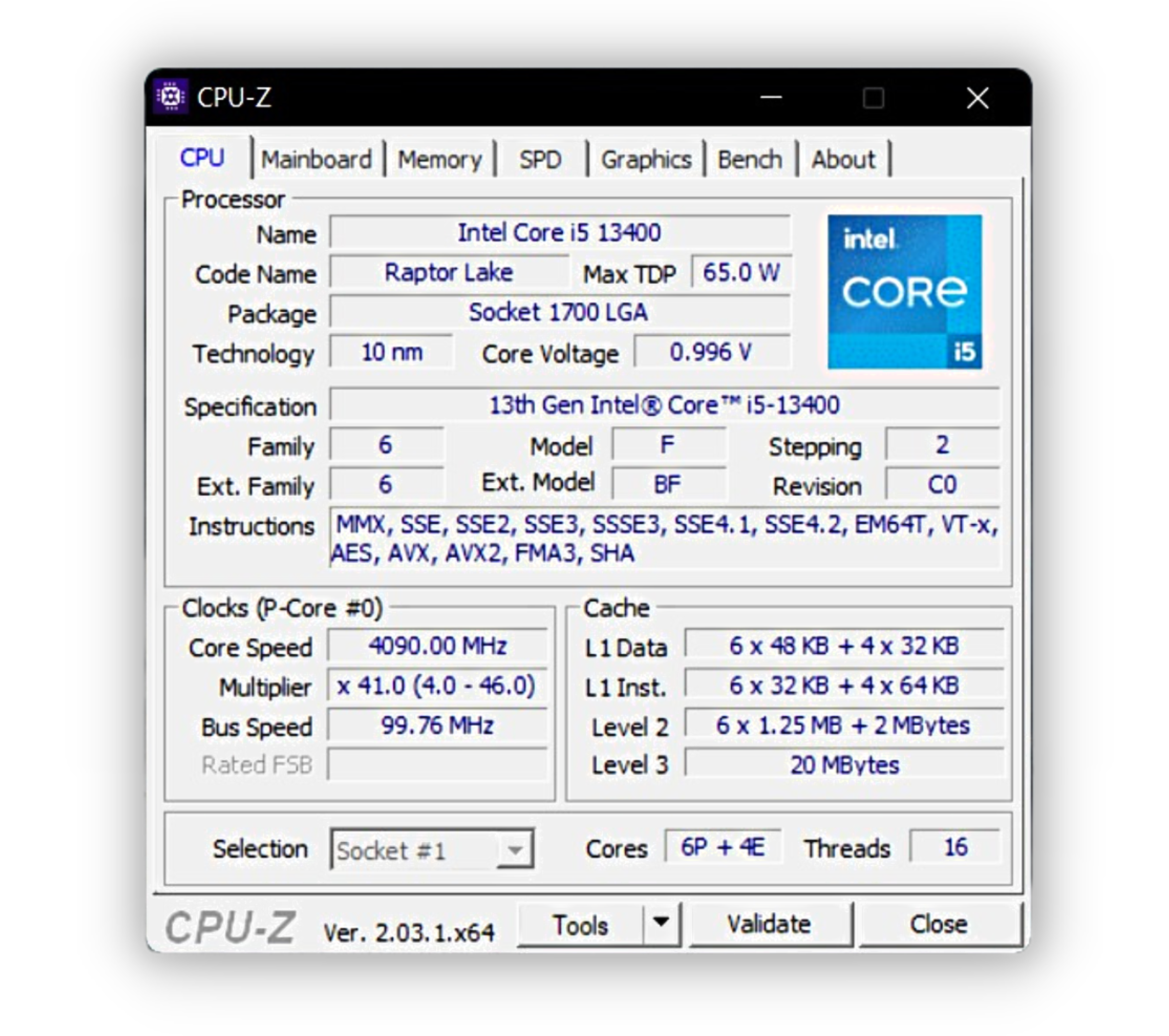Close window with the X icon
The width and height of the screenshot is (1169, 1036).
977,98
